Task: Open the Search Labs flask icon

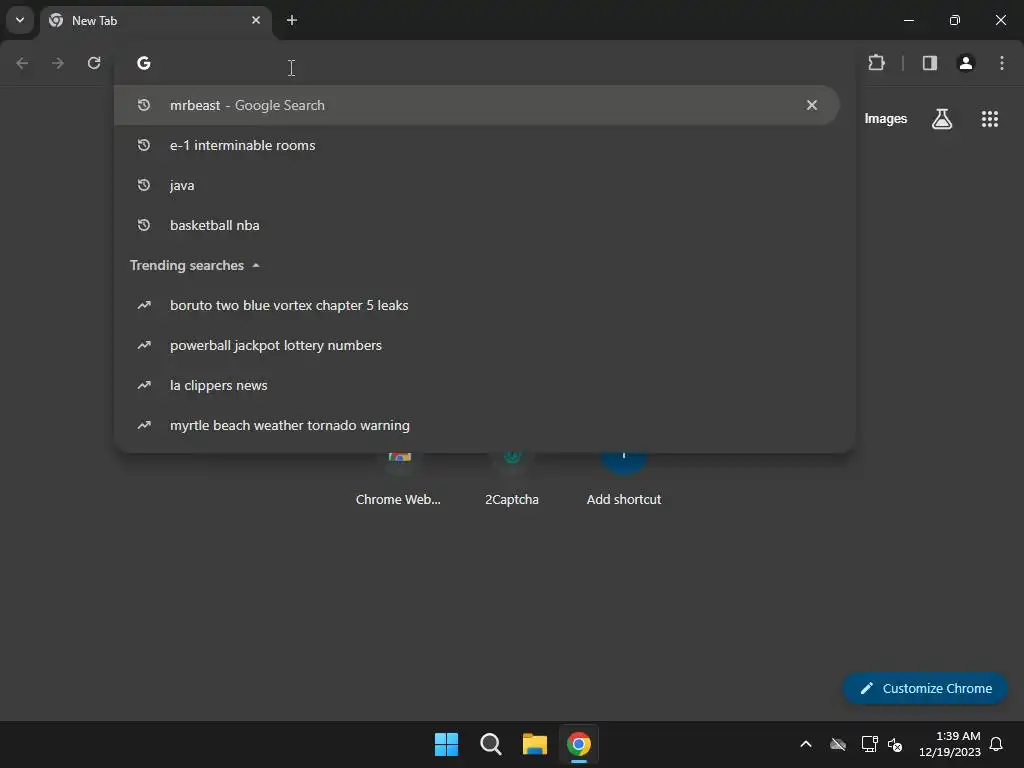Action: (x=942, y=119)
